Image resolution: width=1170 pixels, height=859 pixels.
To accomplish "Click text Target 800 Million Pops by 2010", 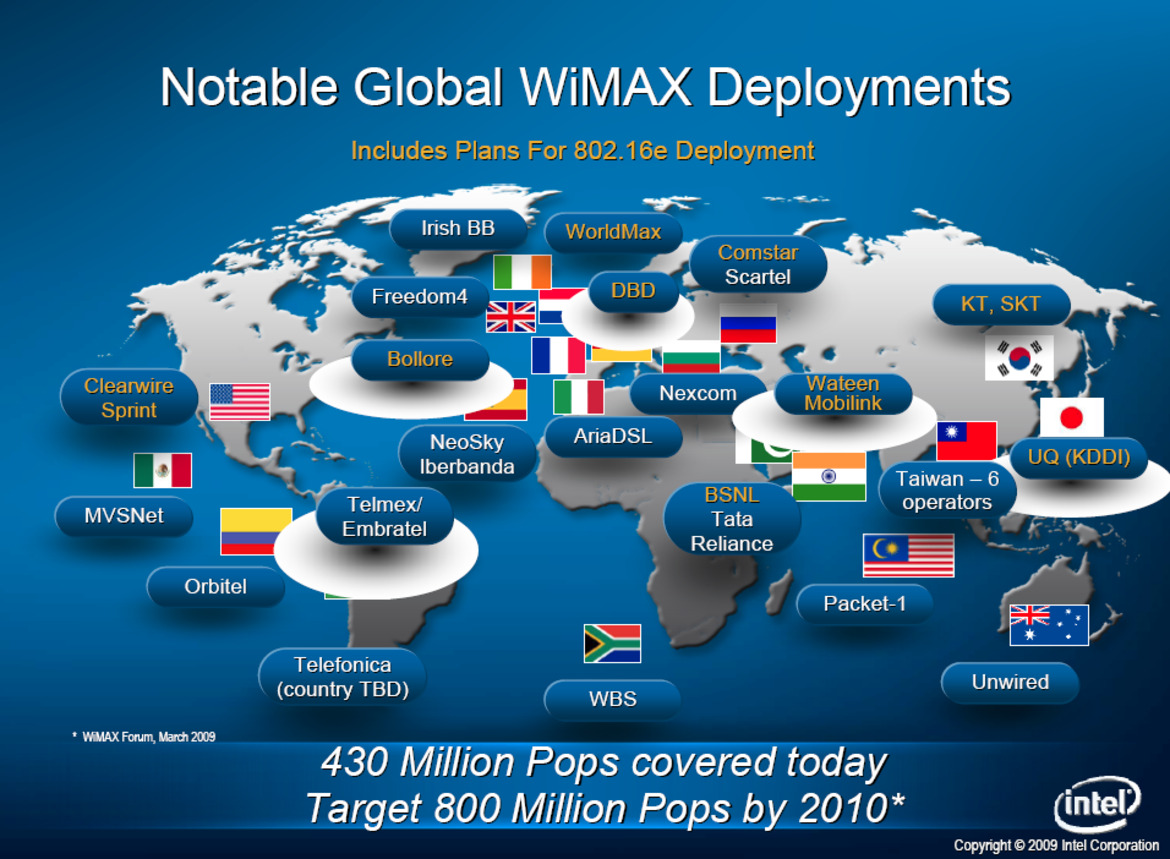I will coord(605,808).
